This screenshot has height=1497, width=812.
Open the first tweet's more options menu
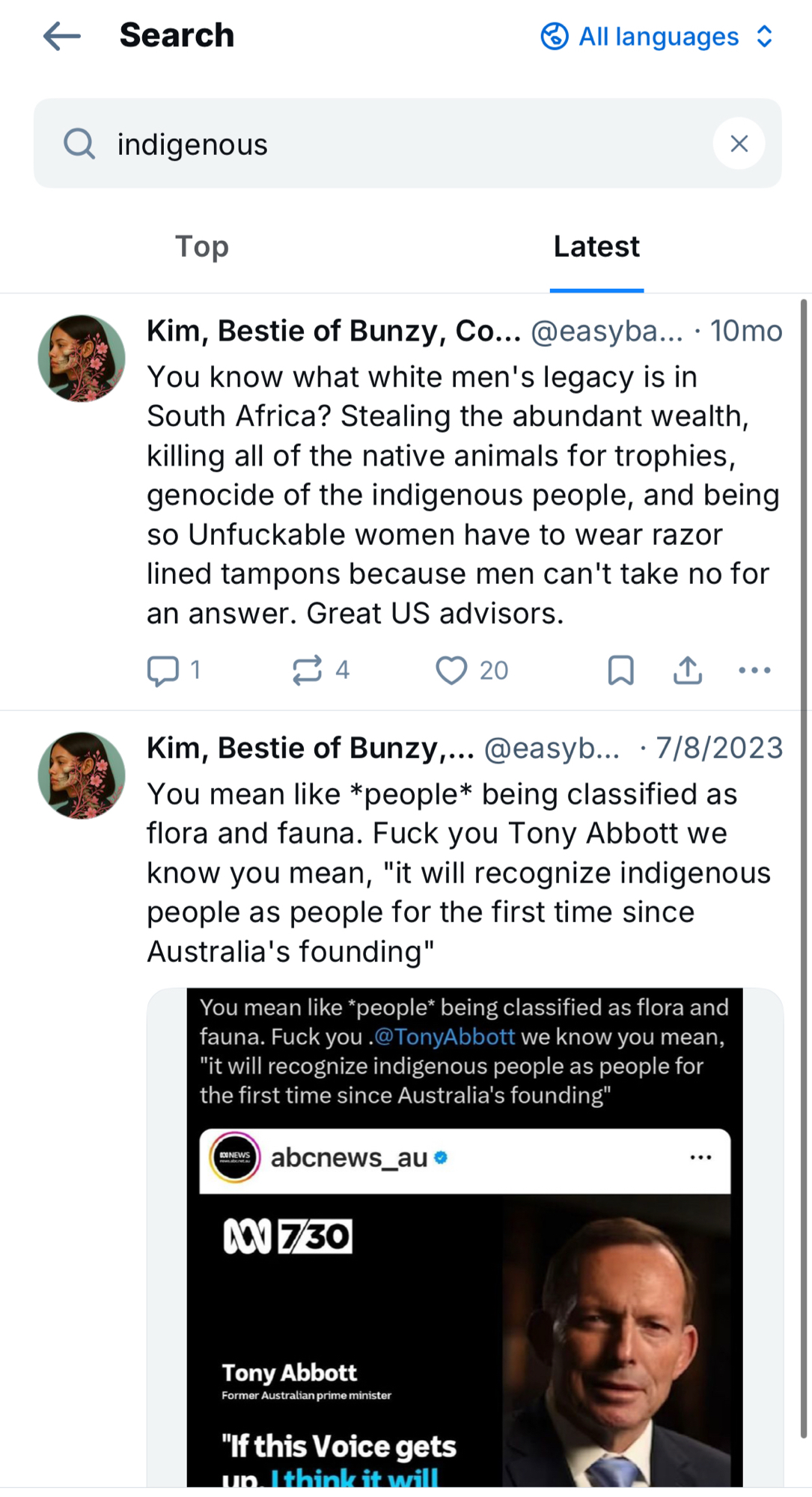[x=754, y=670]
